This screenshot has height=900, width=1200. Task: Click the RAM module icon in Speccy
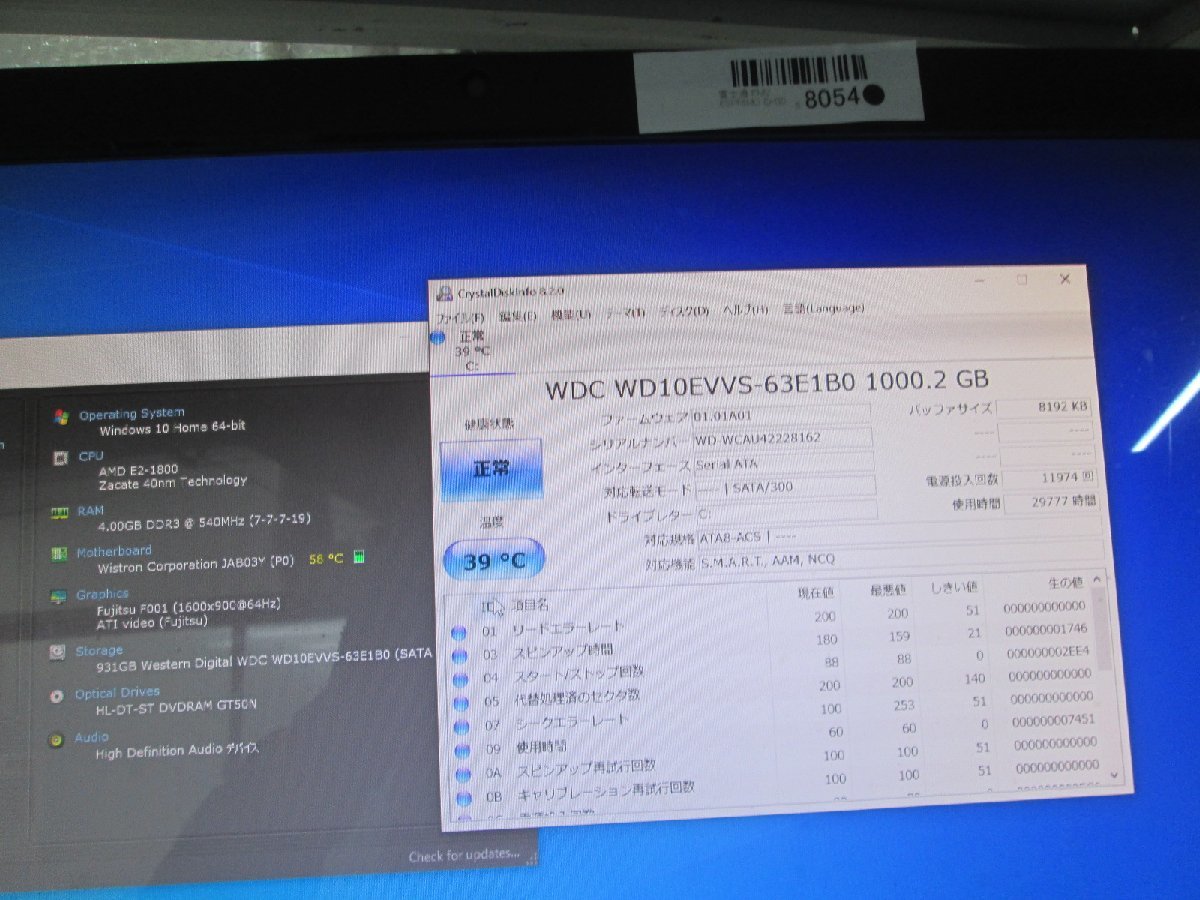(x=59, y=512)
